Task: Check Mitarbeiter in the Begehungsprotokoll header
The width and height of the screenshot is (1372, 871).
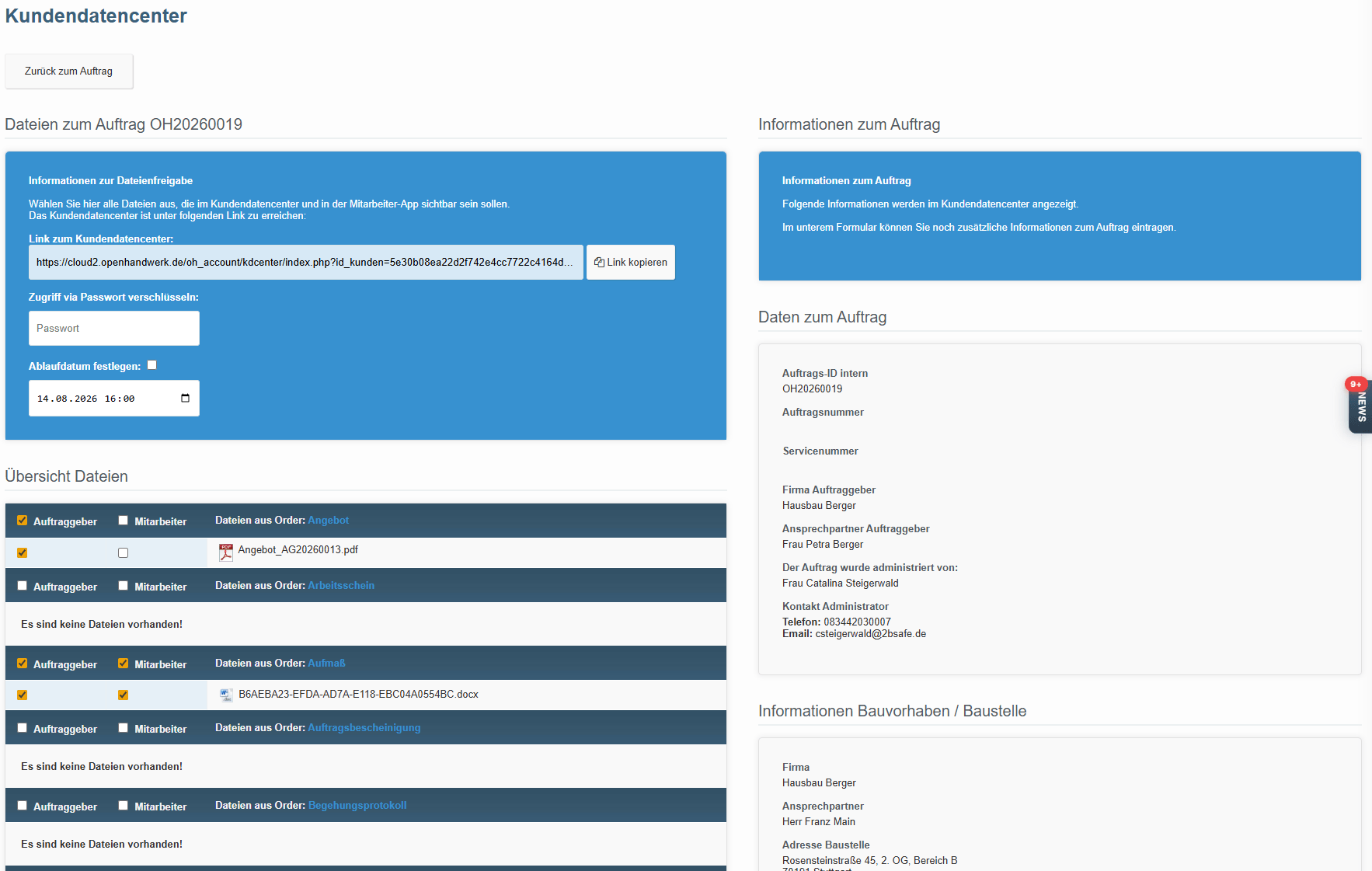Action: (x=123, y=806)
